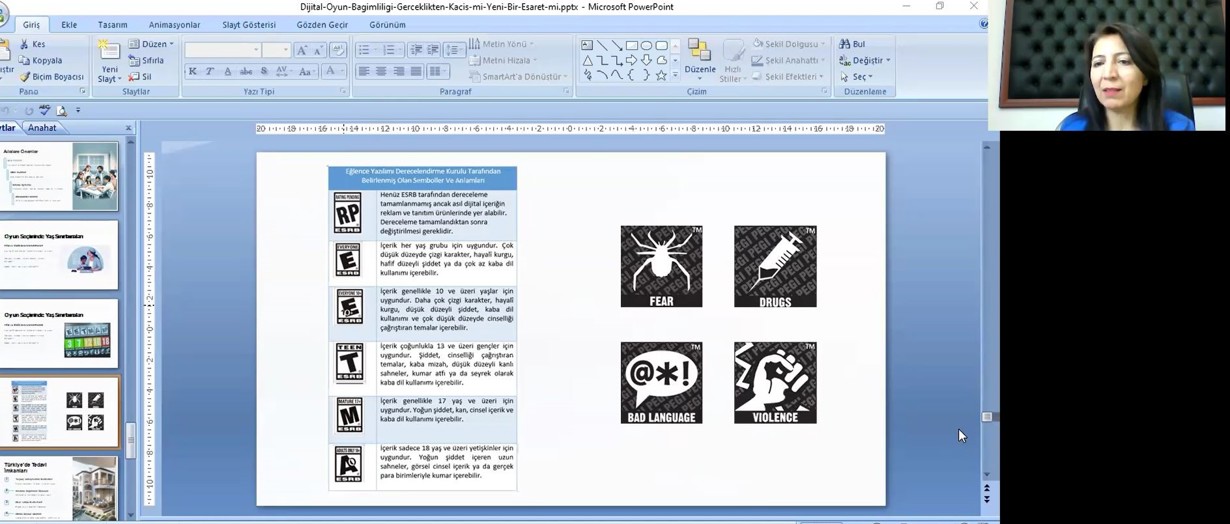Switch to the Anahat outline tab
The height and width of the screenshot is (524, 1230).
(x=42, y=128)
